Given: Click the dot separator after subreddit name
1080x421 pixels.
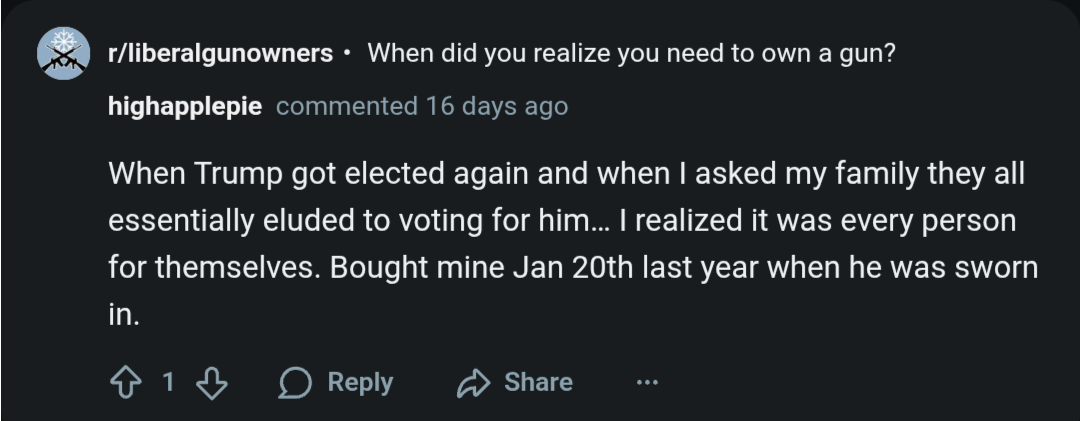Looking at the screenshot, I should pyautogui.click(x=347, y=52).
